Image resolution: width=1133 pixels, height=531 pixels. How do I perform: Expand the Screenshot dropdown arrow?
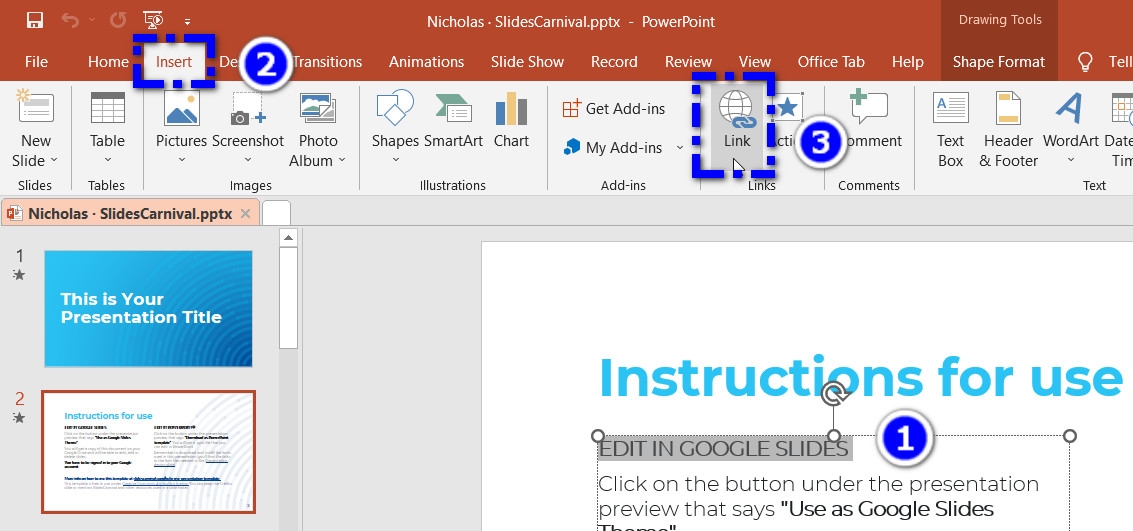coord(248,160)
